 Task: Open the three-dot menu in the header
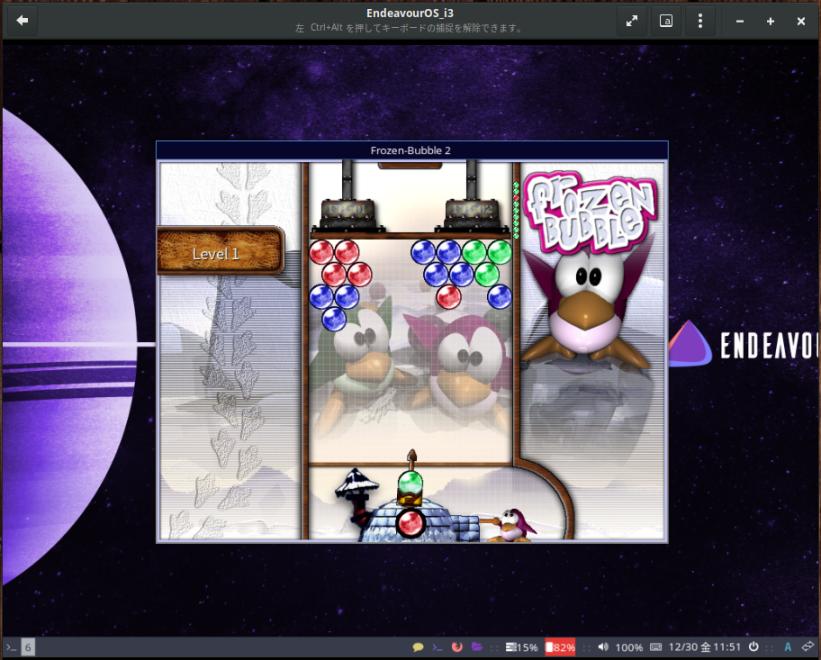[700, 21]
